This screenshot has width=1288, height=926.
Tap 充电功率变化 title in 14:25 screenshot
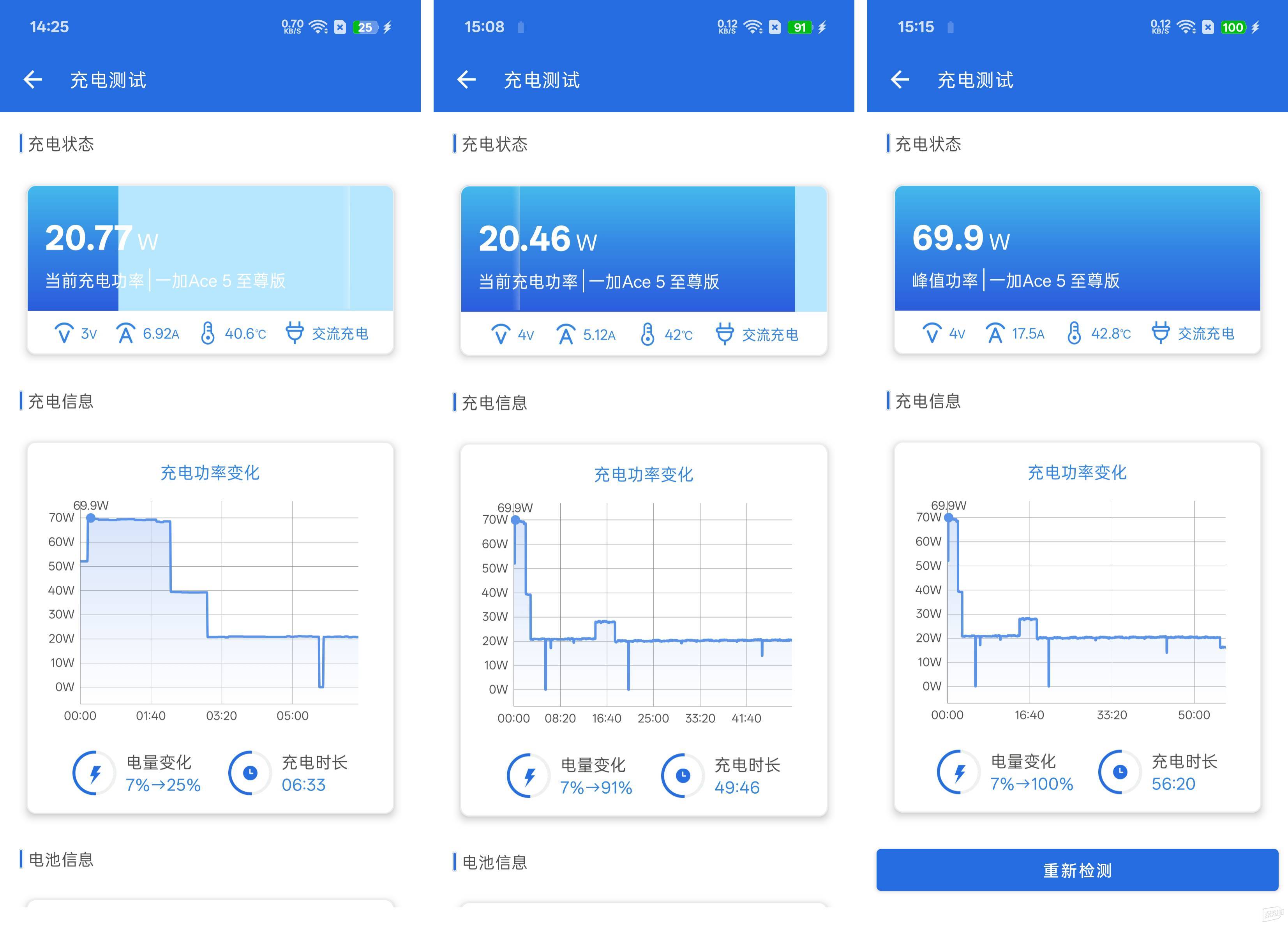[x=210, y=472]
